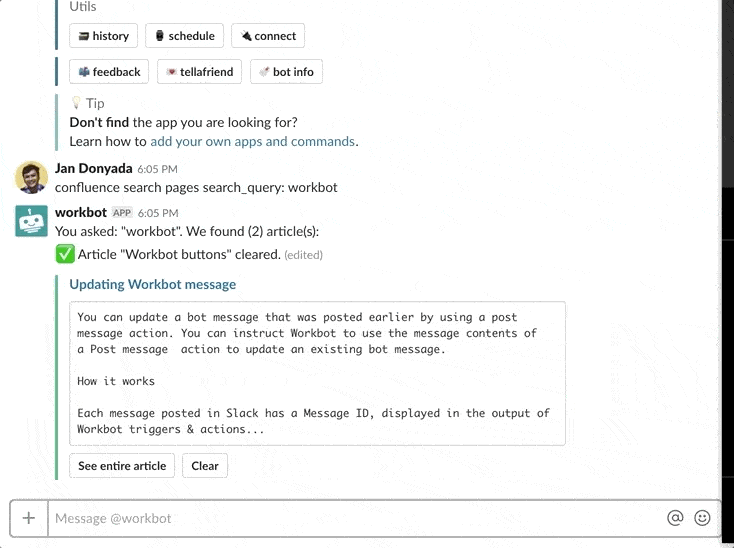Open the bot info button
This screenshot has width=734, height=548.
pos(286,72)
